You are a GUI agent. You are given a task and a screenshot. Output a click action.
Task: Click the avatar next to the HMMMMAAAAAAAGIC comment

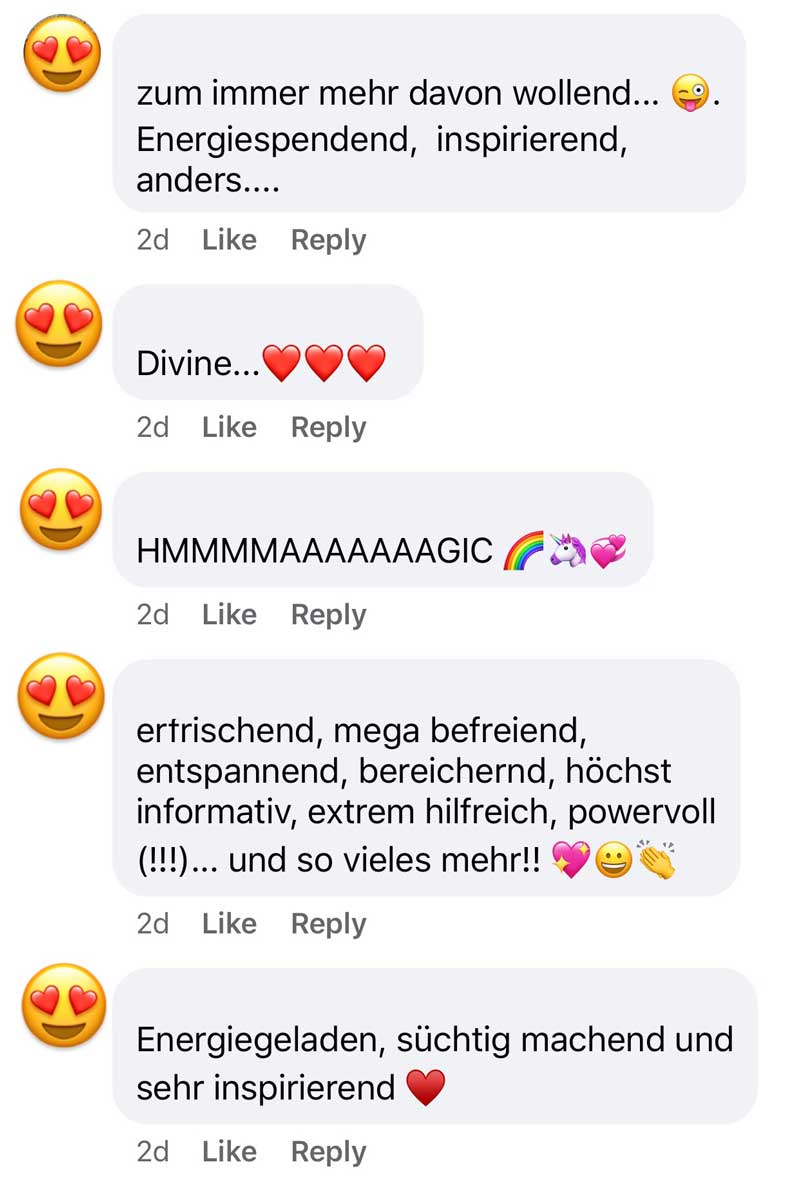click(x=61, y=509)
